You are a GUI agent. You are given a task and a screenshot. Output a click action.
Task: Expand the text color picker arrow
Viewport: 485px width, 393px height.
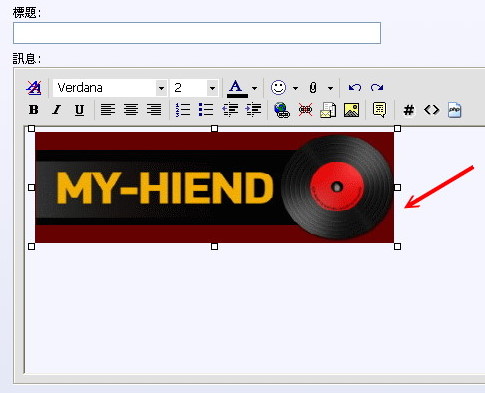(x=254, y=88)
